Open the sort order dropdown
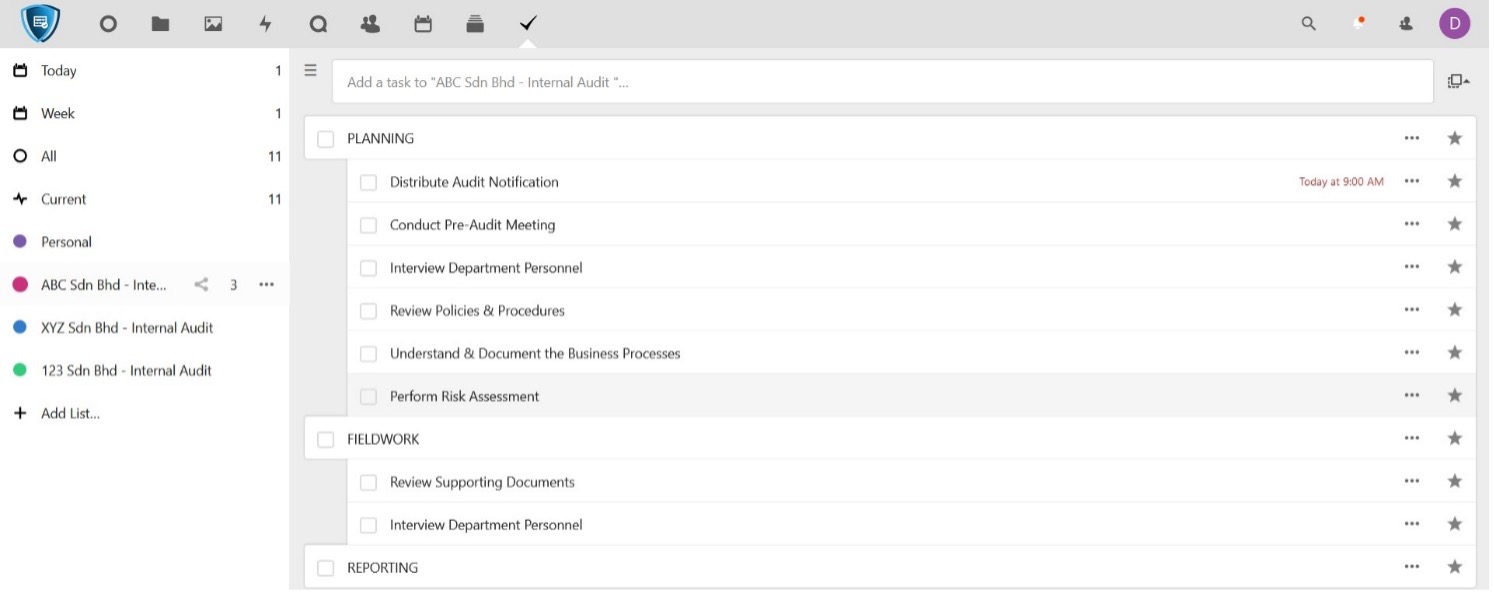1494x592 pixels. [1457, 82]
